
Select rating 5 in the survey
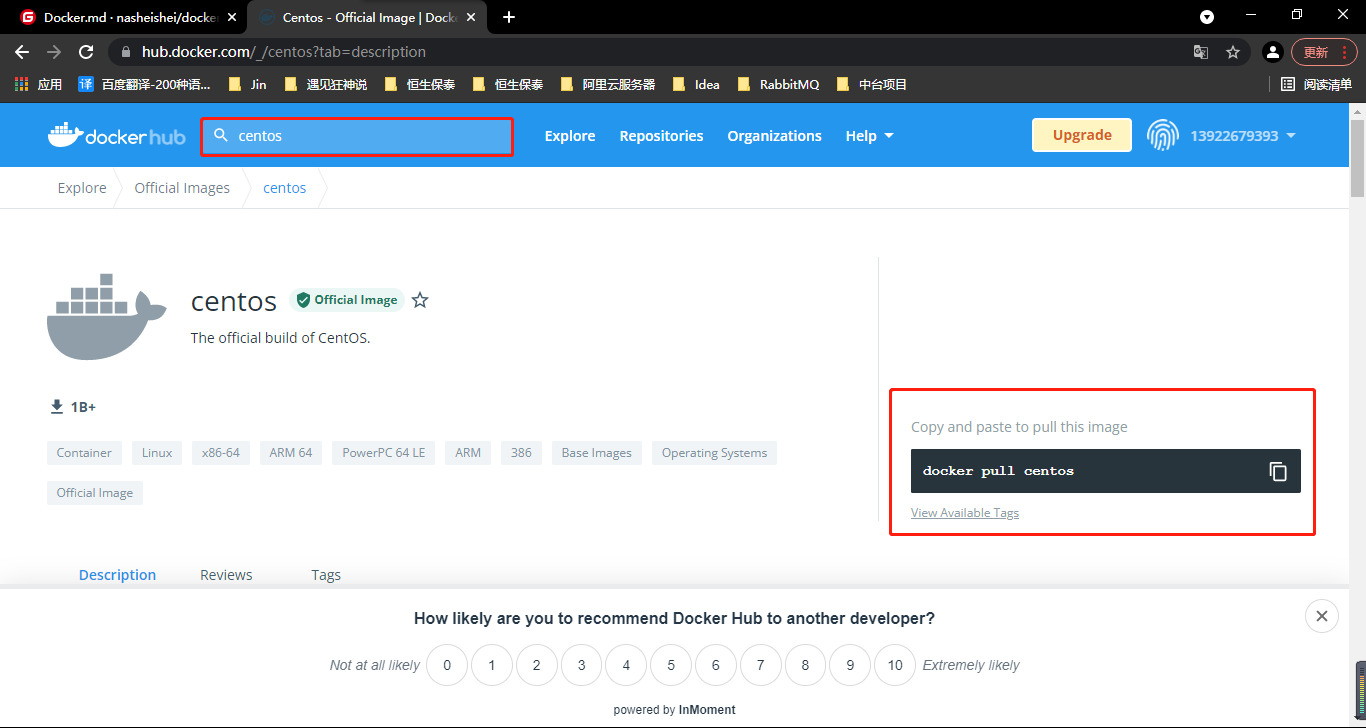coord(671,665)
